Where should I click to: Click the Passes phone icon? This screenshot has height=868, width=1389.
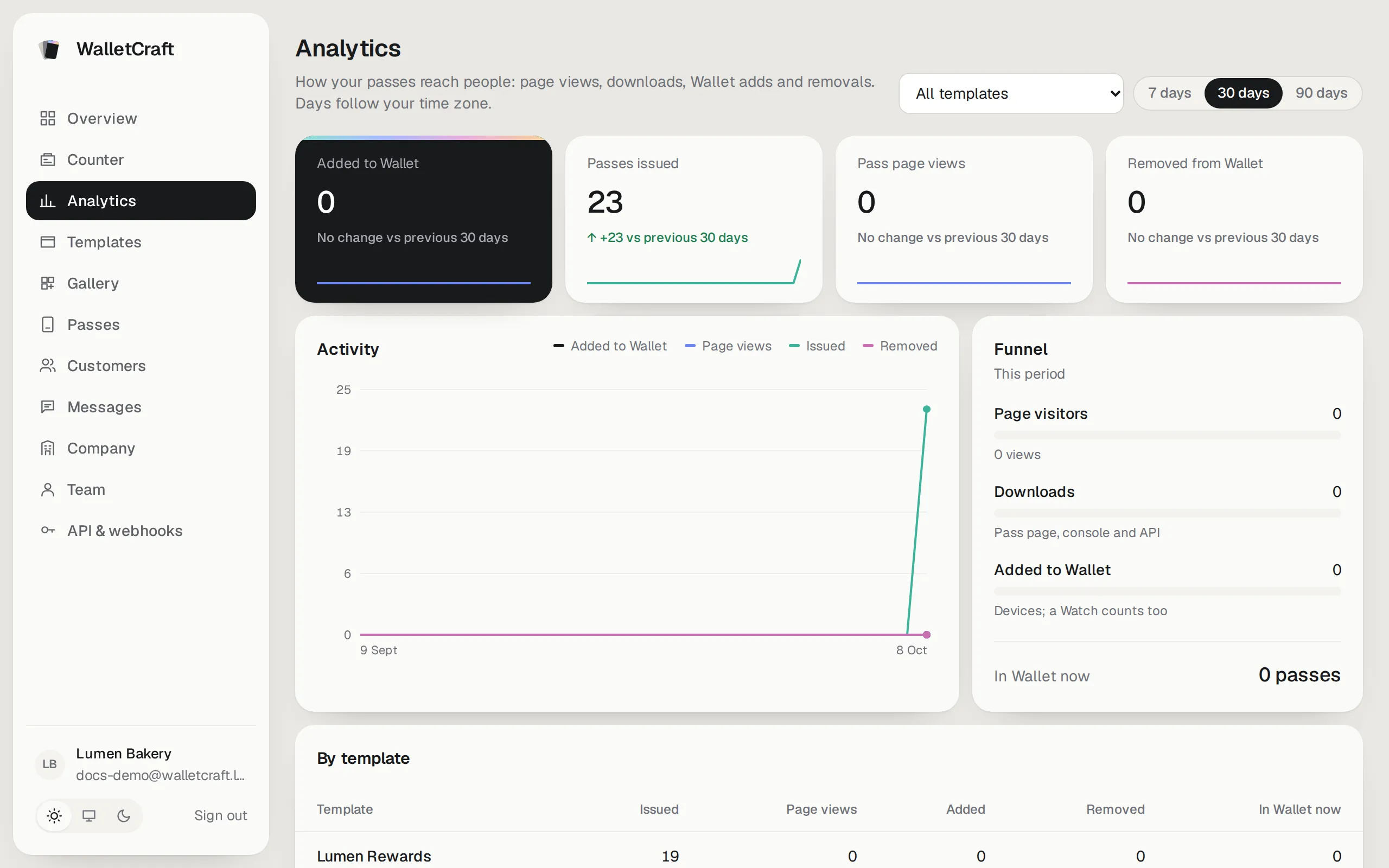48,325
